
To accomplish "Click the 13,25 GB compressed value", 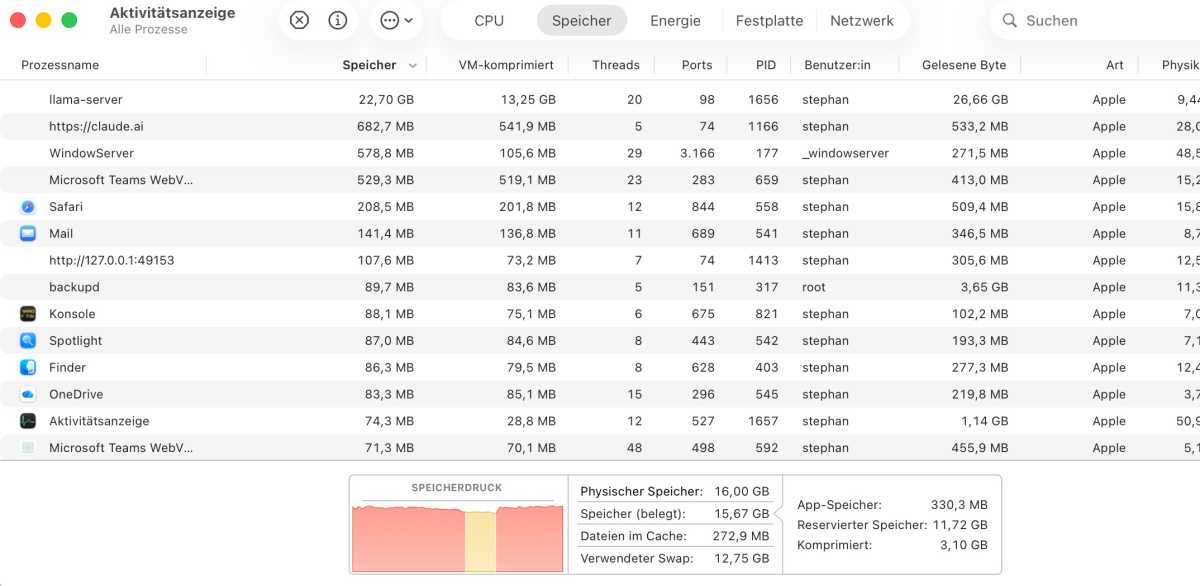I will (529, 100).
